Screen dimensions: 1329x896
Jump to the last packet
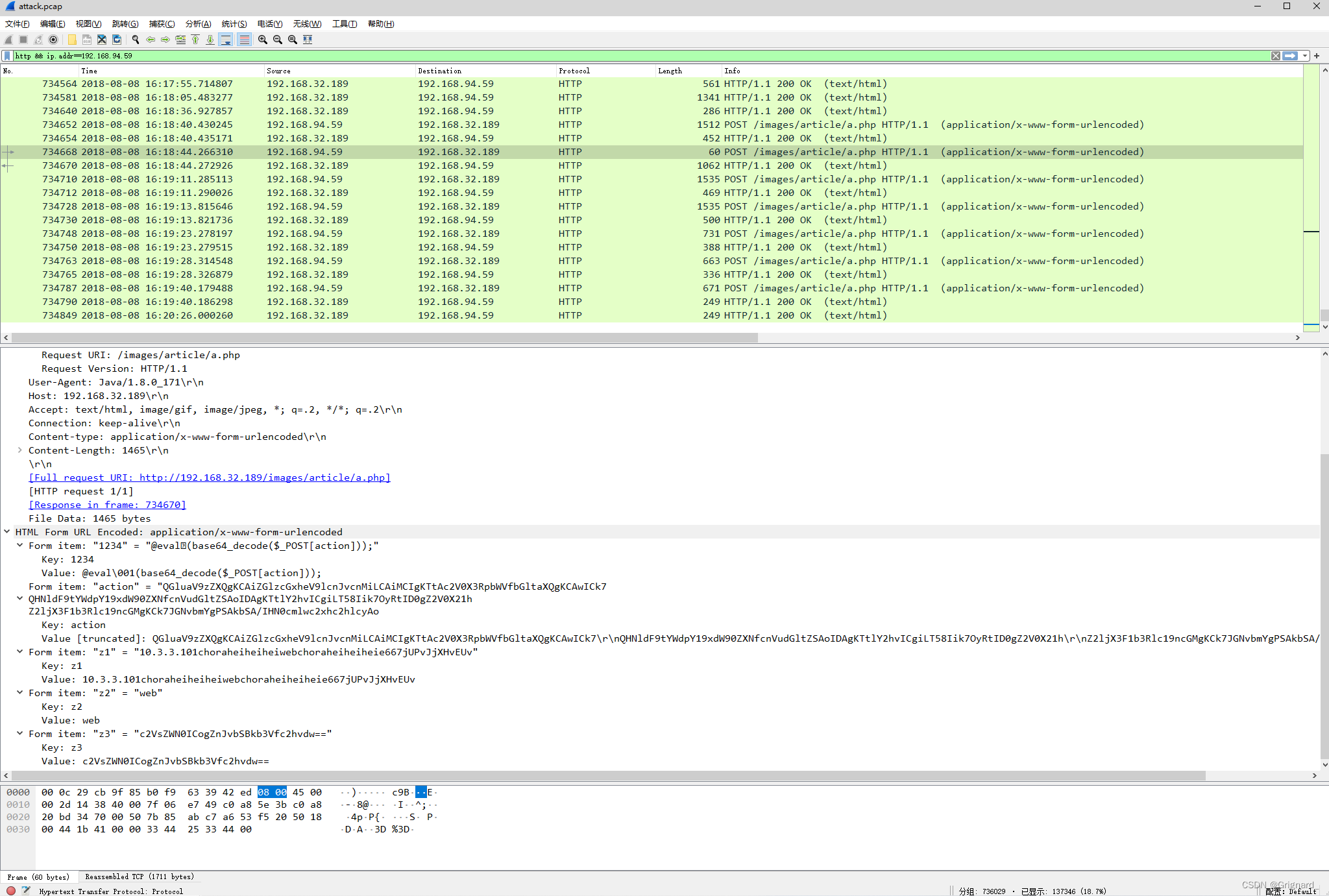pyautogui.click(x=210, y=40)
